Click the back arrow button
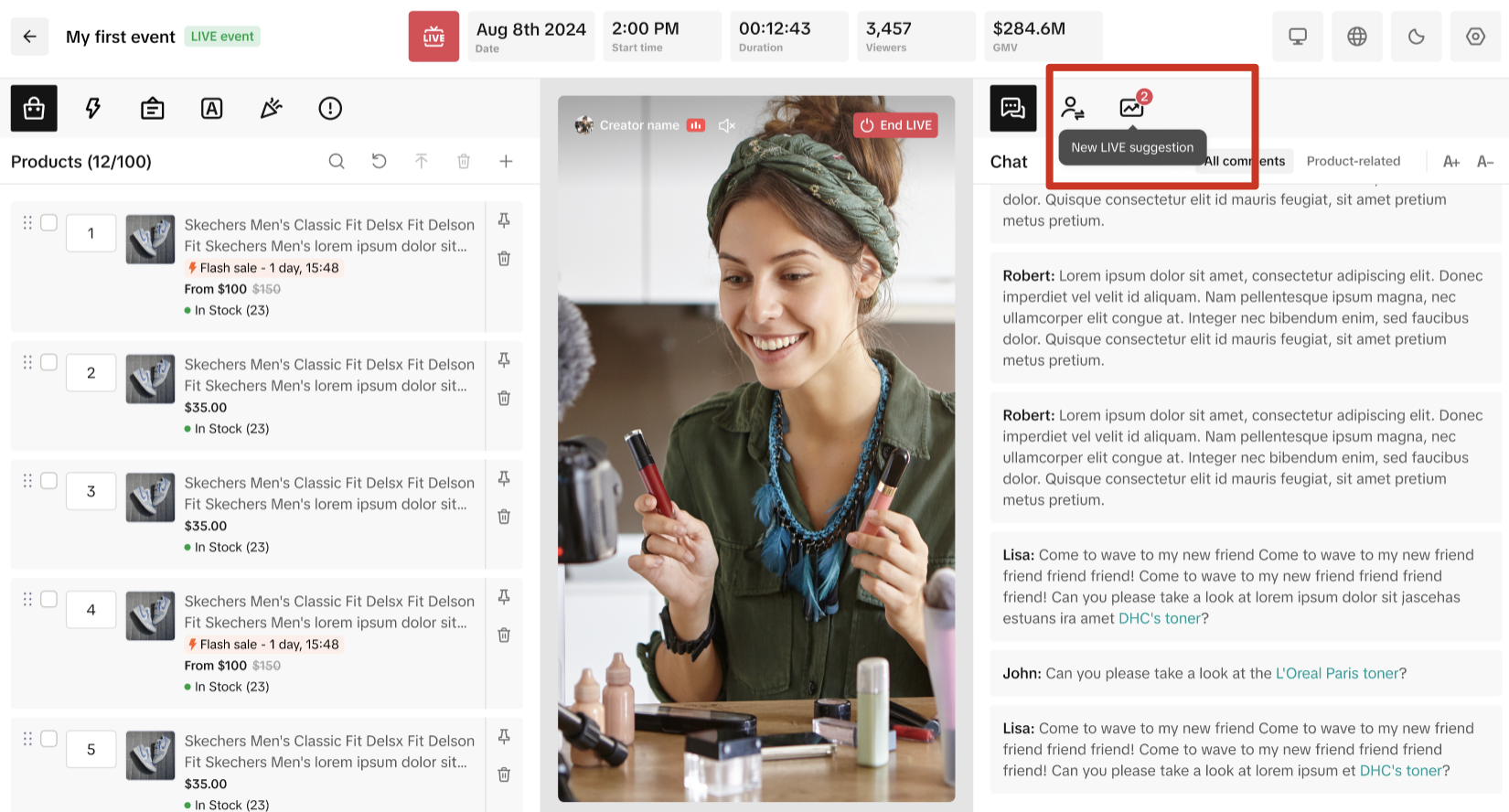The width and height of the screenshot is (1509, 812). (x=30, y=37)
